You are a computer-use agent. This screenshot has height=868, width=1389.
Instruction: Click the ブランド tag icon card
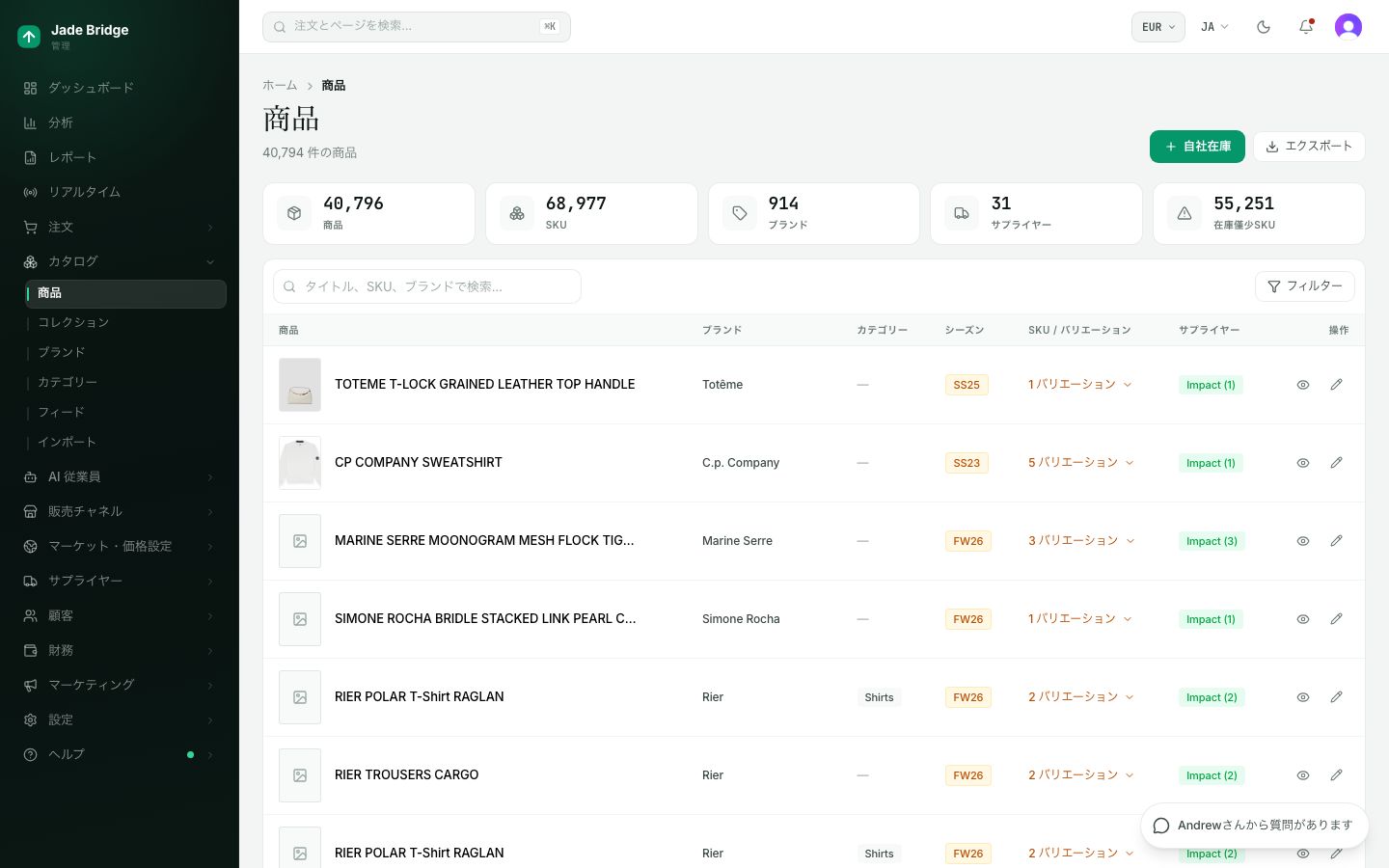click(x=740, y=213)
